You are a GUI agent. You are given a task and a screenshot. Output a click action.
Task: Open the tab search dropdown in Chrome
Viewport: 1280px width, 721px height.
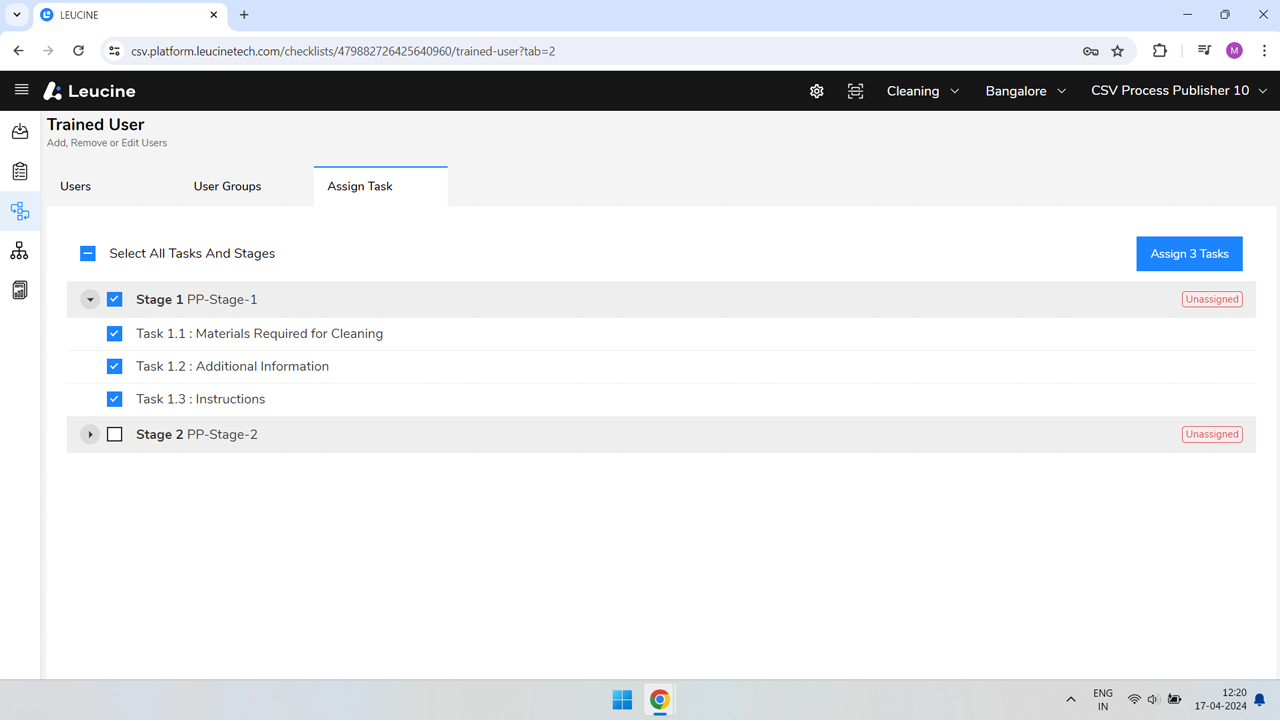coord(17,15)
